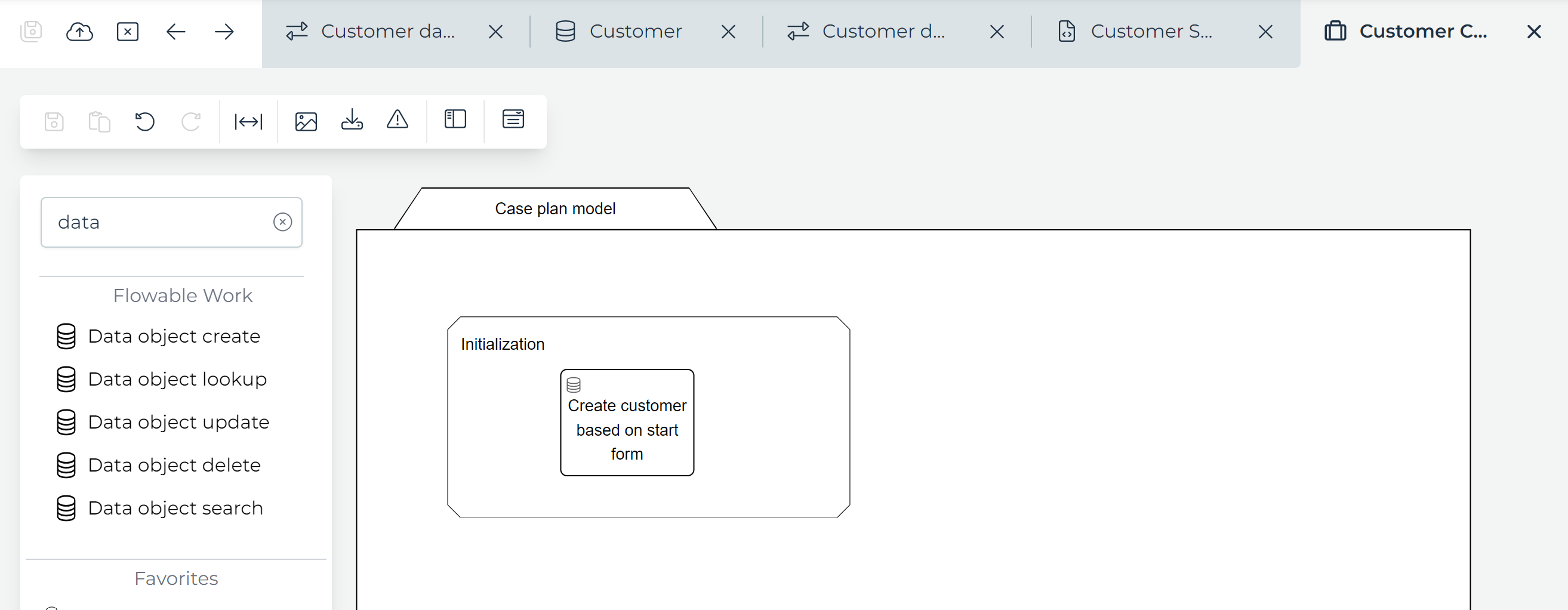The image size is (1568, 610).
Task: Toggle the split panel layout
Action: click(455, 119)
